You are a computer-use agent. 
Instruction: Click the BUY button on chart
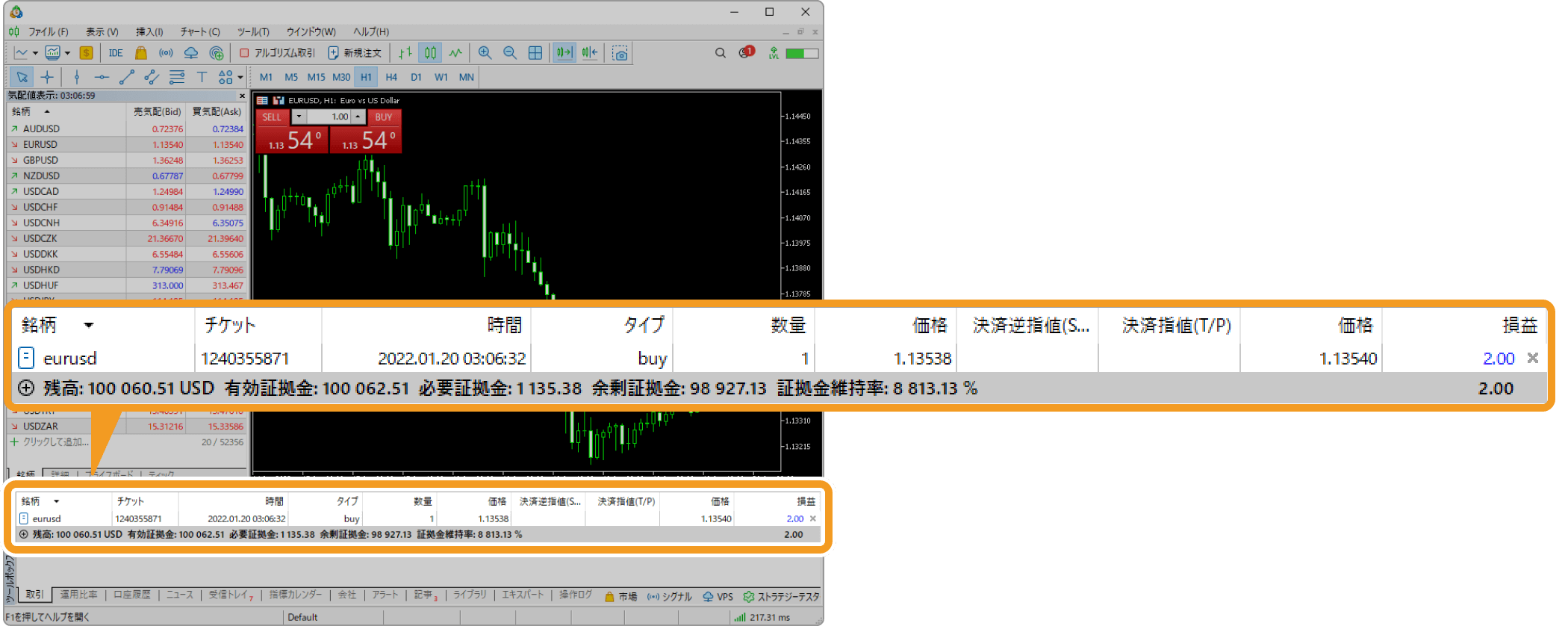(384, 117)
